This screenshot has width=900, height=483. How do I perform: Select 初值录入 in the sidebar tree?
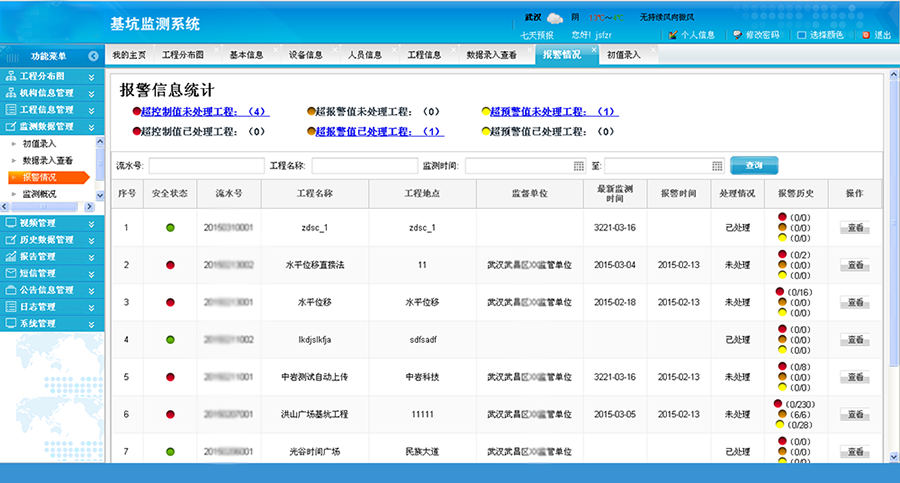click(39, 144)
